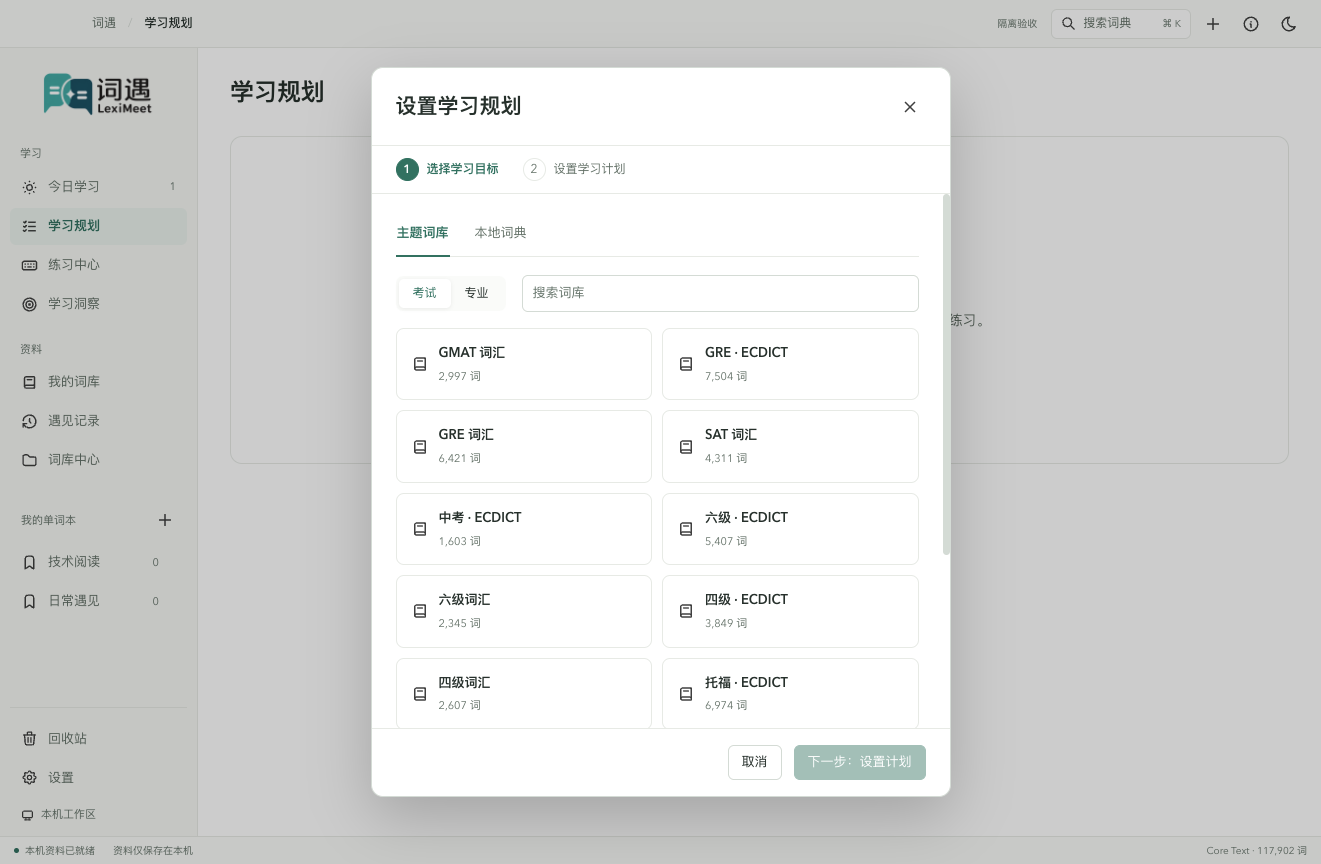
Task: Click the 学习洞察 target icon
Action: (29, 304)
